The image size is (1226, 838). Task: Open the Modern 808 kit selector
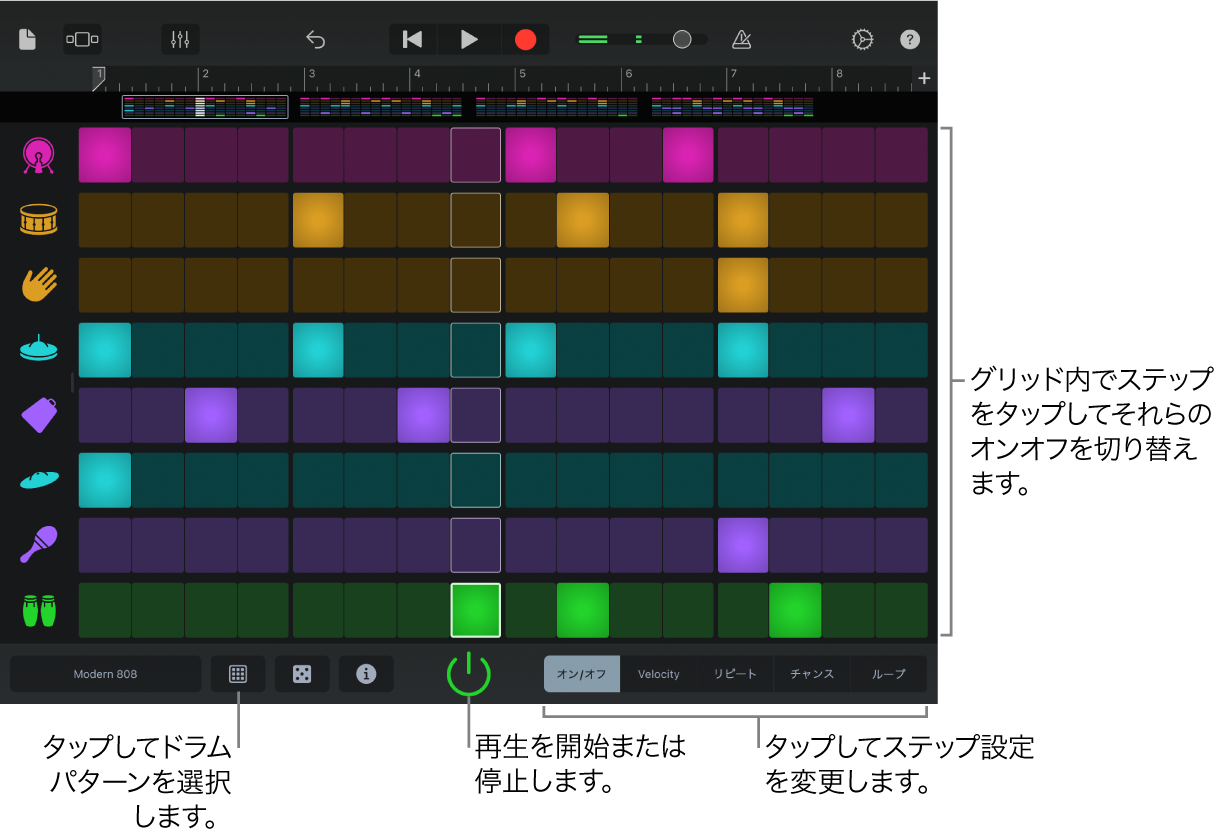point(105,673)
